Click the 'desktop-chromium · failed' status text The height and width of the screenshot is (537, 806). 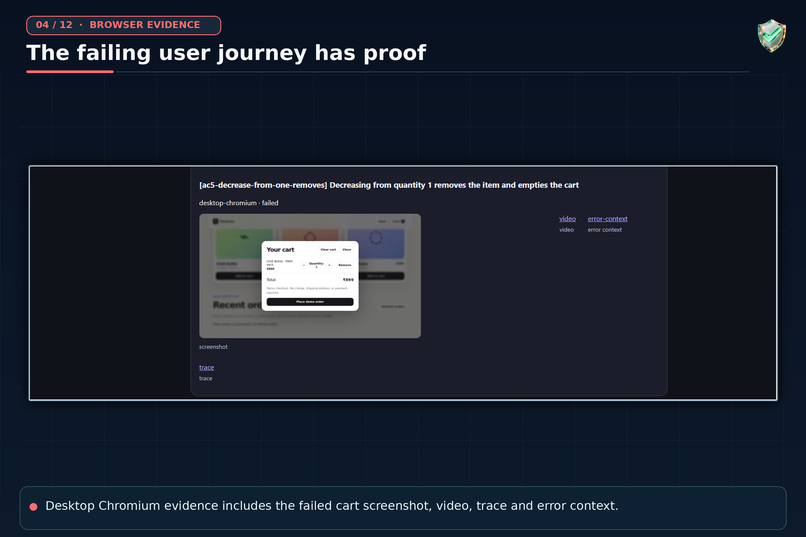coord(239,203)
